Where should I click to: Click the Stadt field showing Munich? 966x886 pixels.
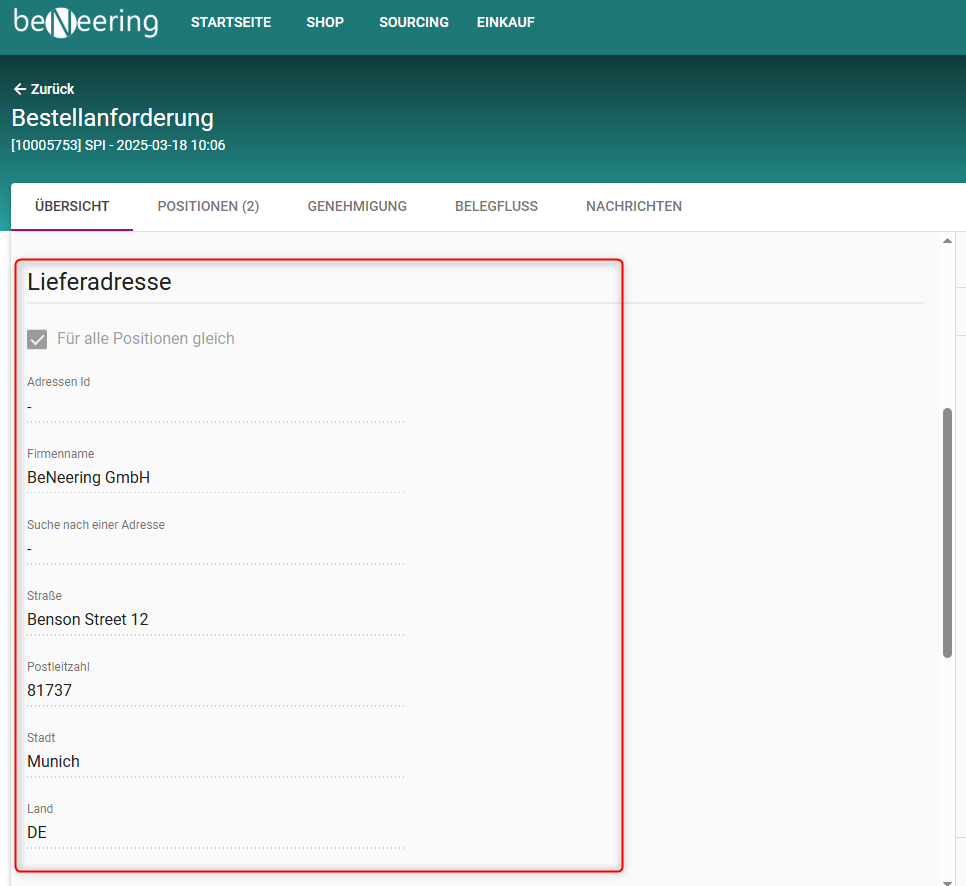215,762
